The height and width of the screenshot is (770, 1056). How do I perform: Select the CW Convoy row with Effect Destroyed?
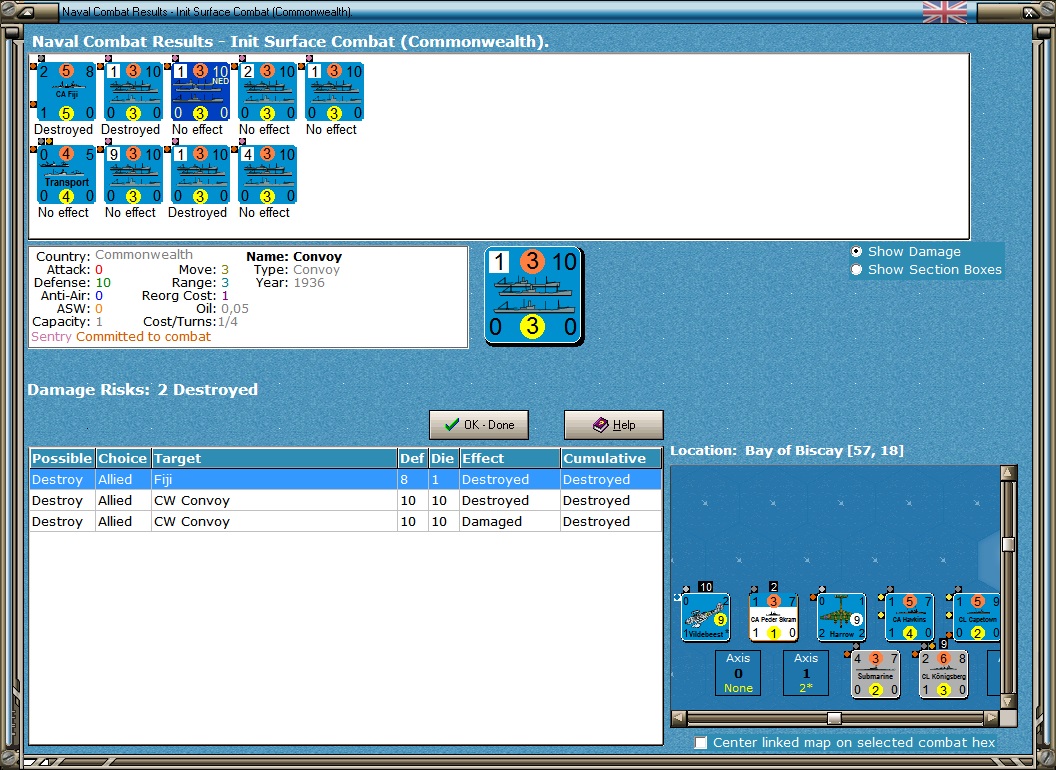pyautogui.click(x=345, y=501)
